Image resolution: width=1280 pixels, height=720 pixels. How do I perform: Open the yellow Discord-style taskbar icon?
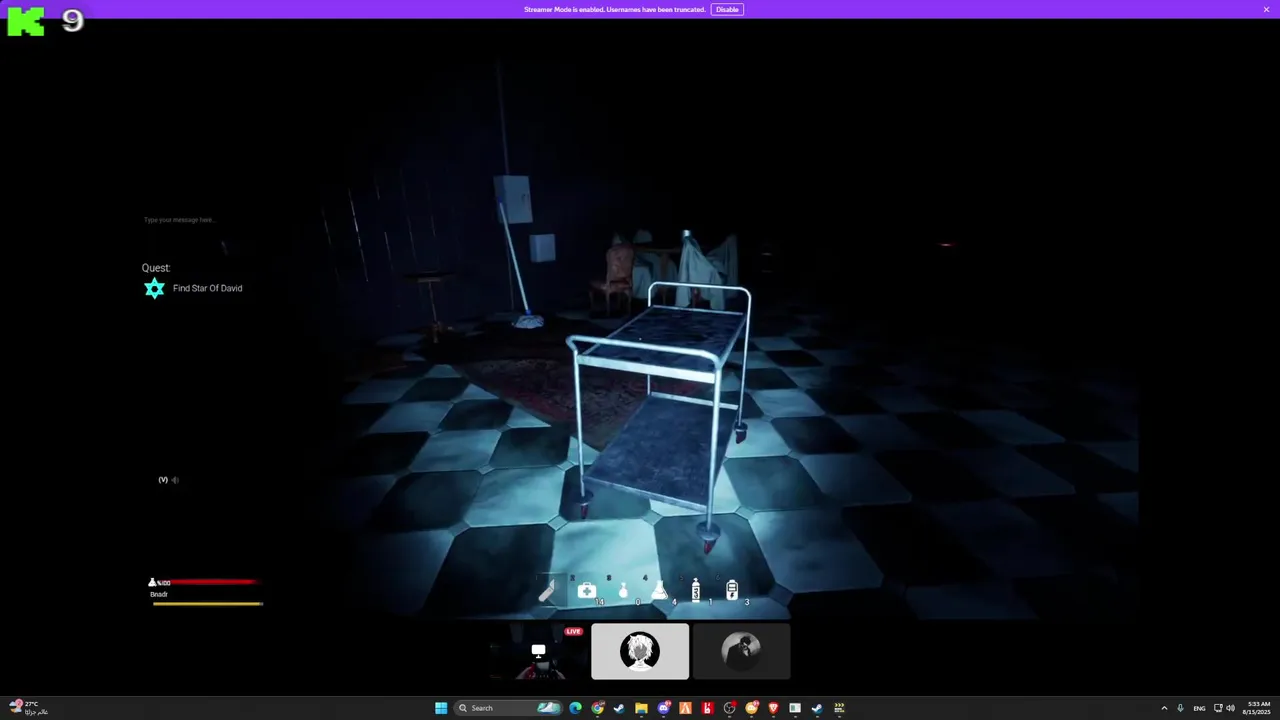(x=751, y=708)
